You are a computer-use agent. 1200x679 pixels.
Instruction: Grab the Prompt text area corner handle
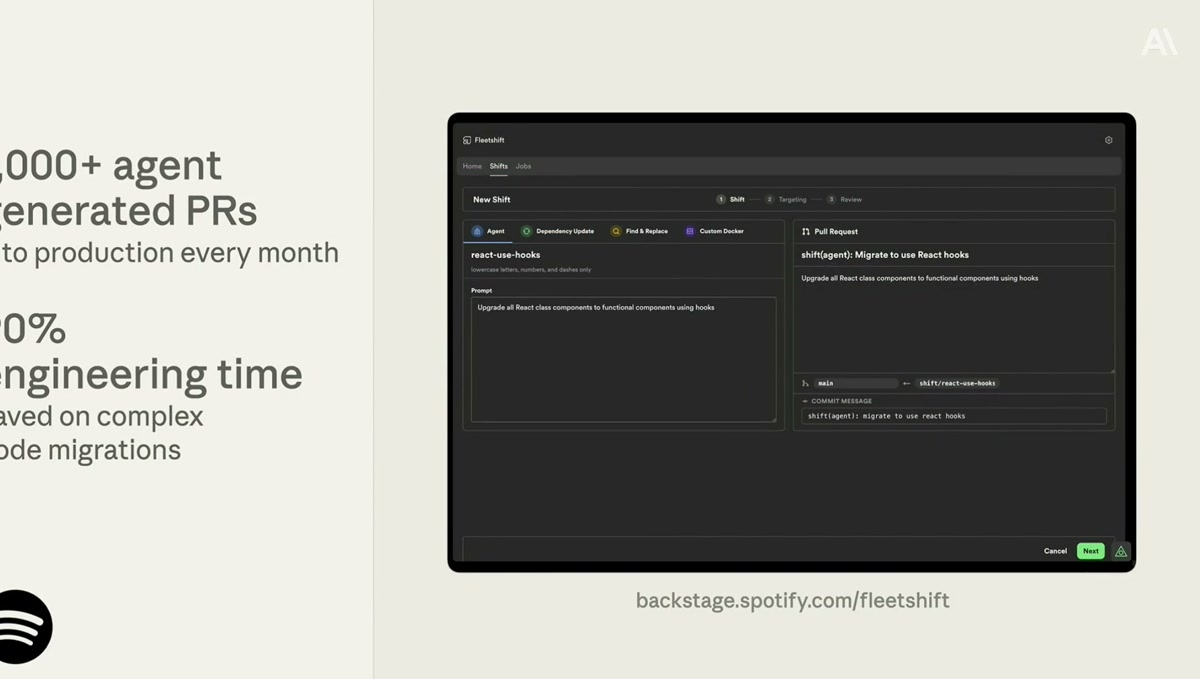773,419
